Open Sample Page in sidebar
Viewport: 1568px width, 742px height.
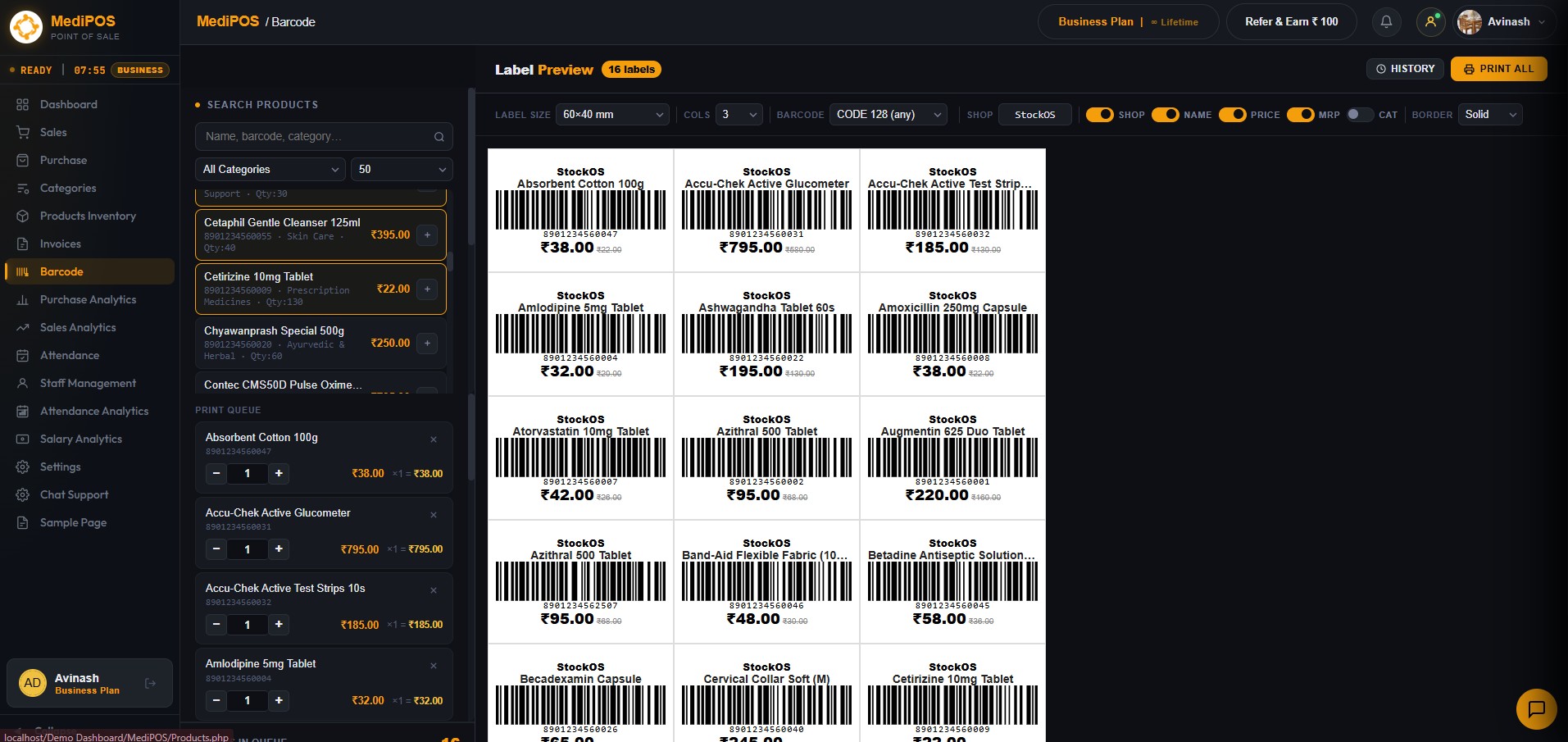coord(90,522)
